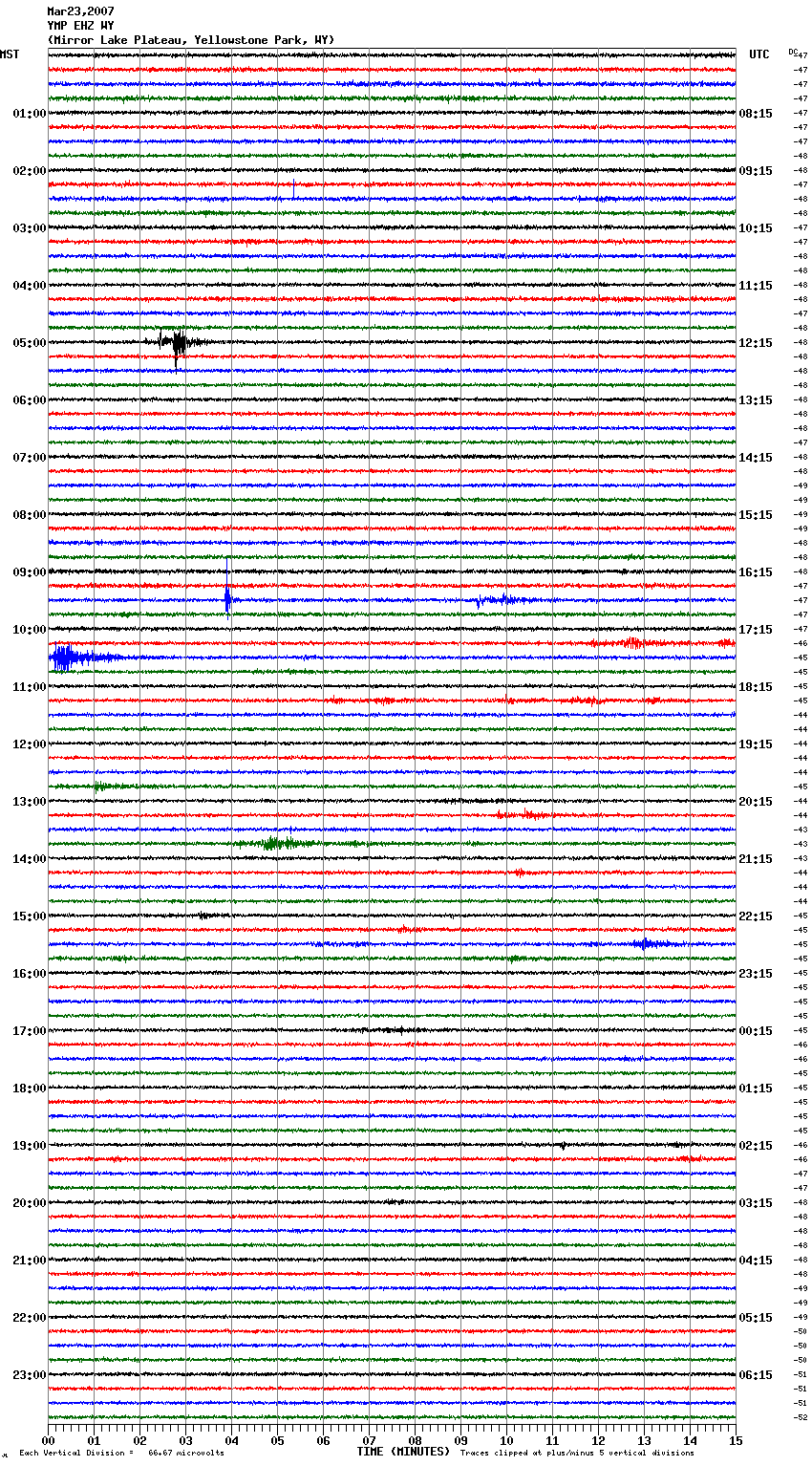Click the DC column header
This screenshot has height=1466, width=812.
[792, 52]
